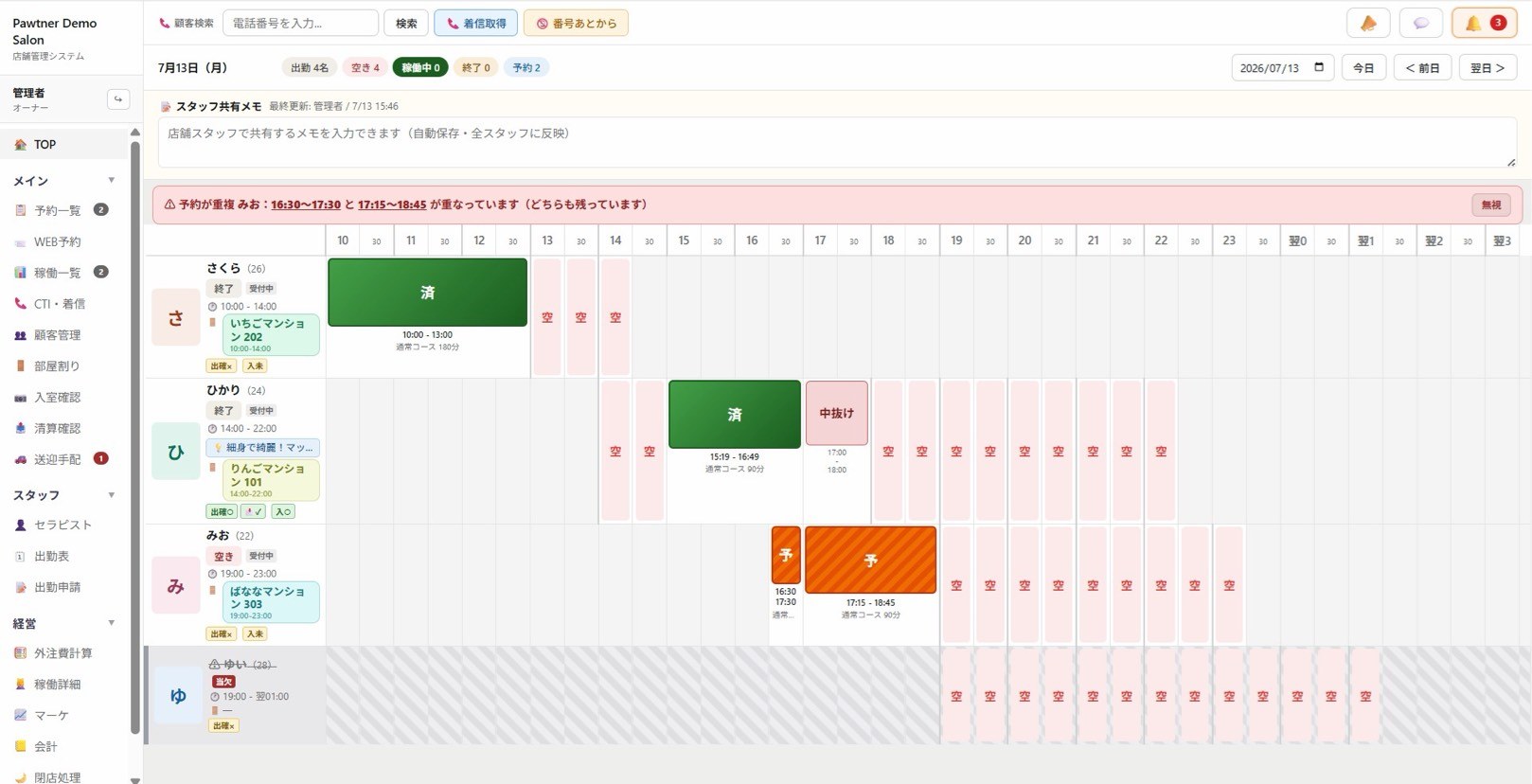1532x784 pixels.
Task: Click the 部屋割り sidebar icon
Action: tap(20, 365)
